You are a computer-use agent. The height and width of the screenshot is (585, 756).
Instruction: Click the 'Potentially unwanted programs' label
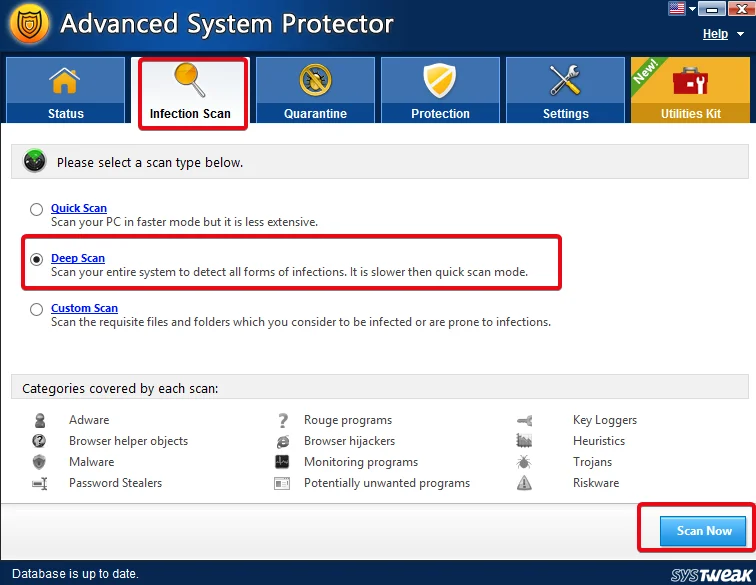tap(387, 483)
